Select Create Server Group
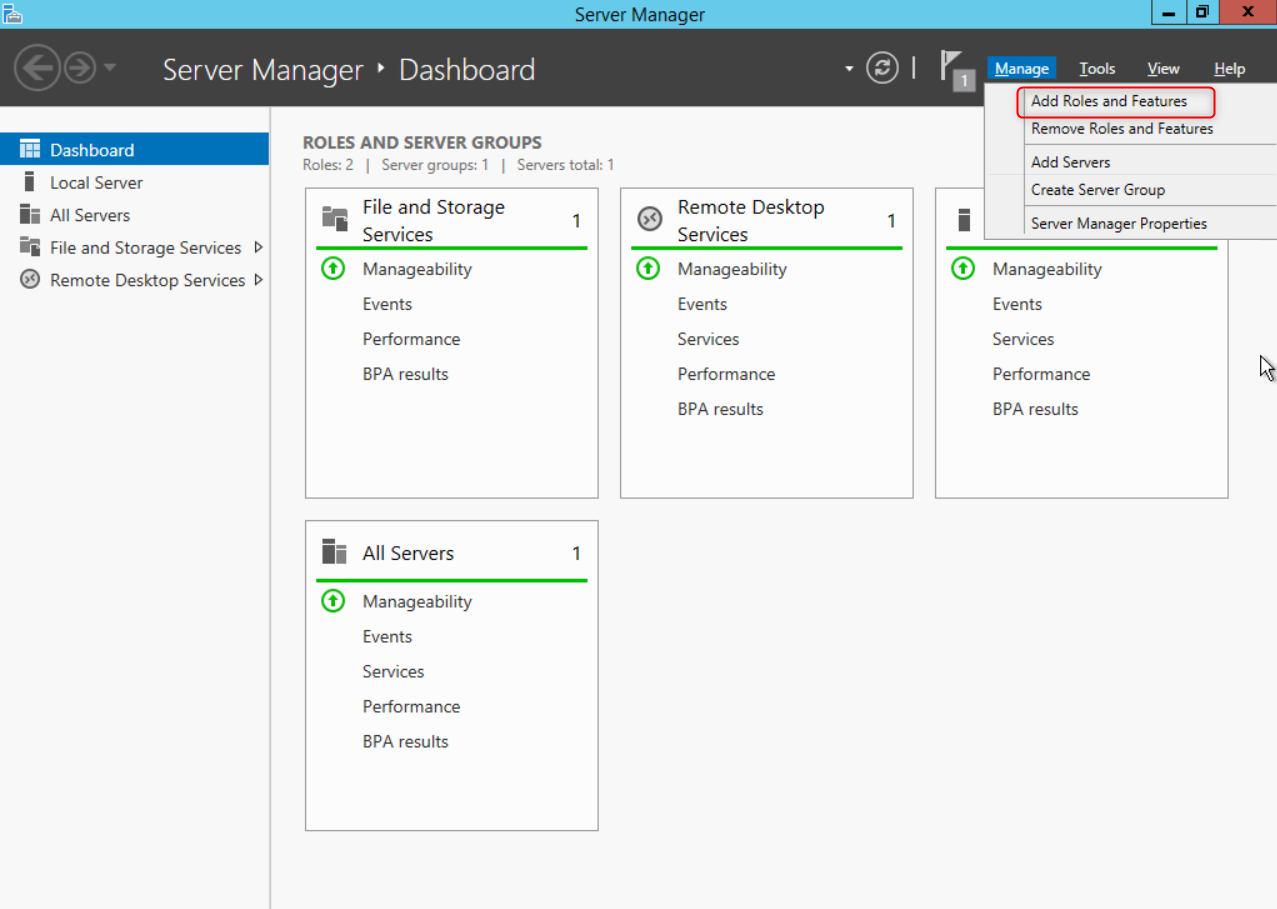This screenshot has height=909, width=1277. pos(1098,189)
